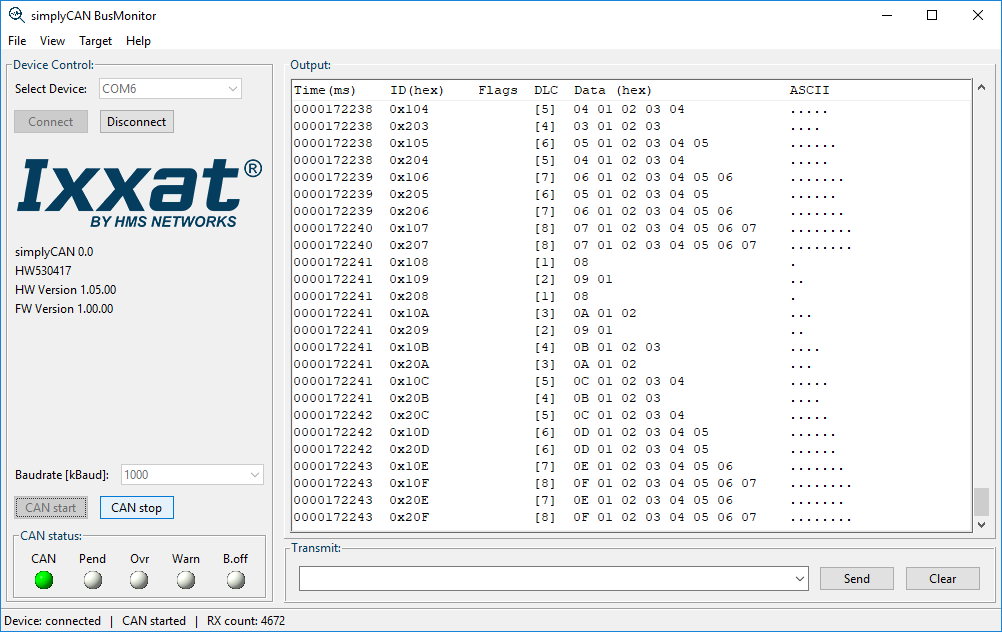This screenshot has width=1002, height=632.
Task: Click the Ixxat logo image
Action: pyautogui.click(x=139, y=192)
